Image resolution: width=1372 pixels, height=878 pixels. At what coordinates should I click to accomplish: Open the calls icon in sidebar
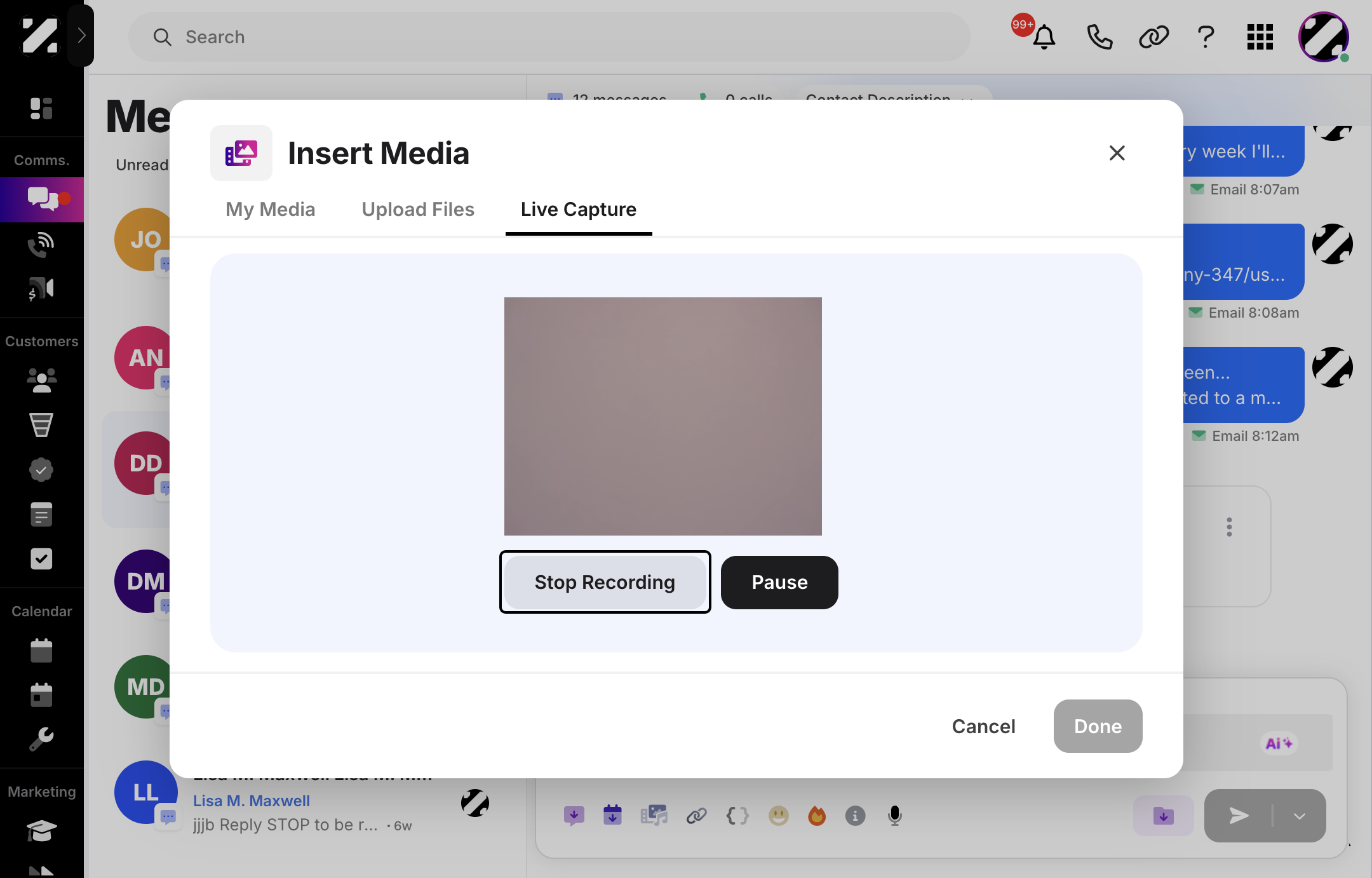click(x=41, y=244)
